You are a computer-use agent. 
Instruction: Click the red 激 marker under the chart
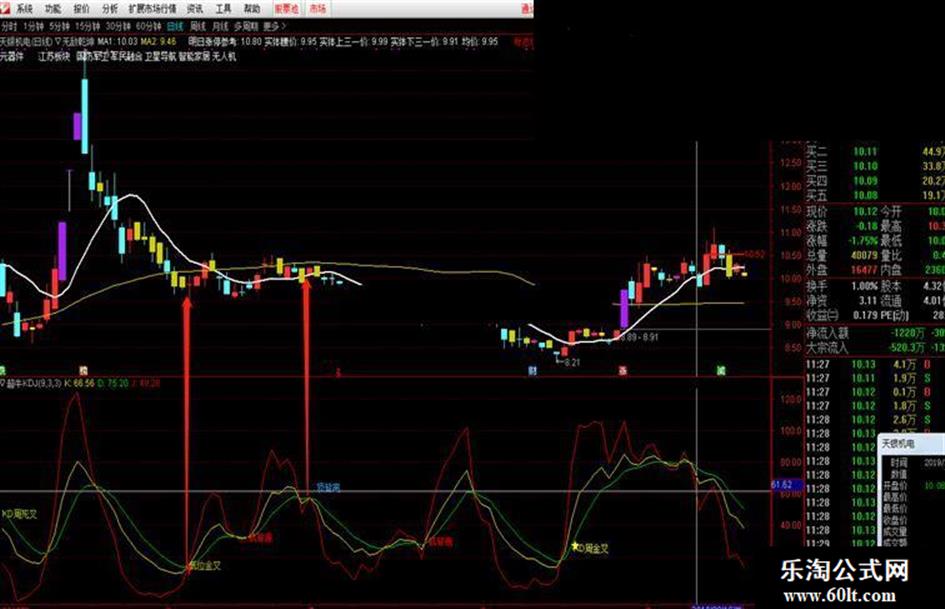[623, 371]
